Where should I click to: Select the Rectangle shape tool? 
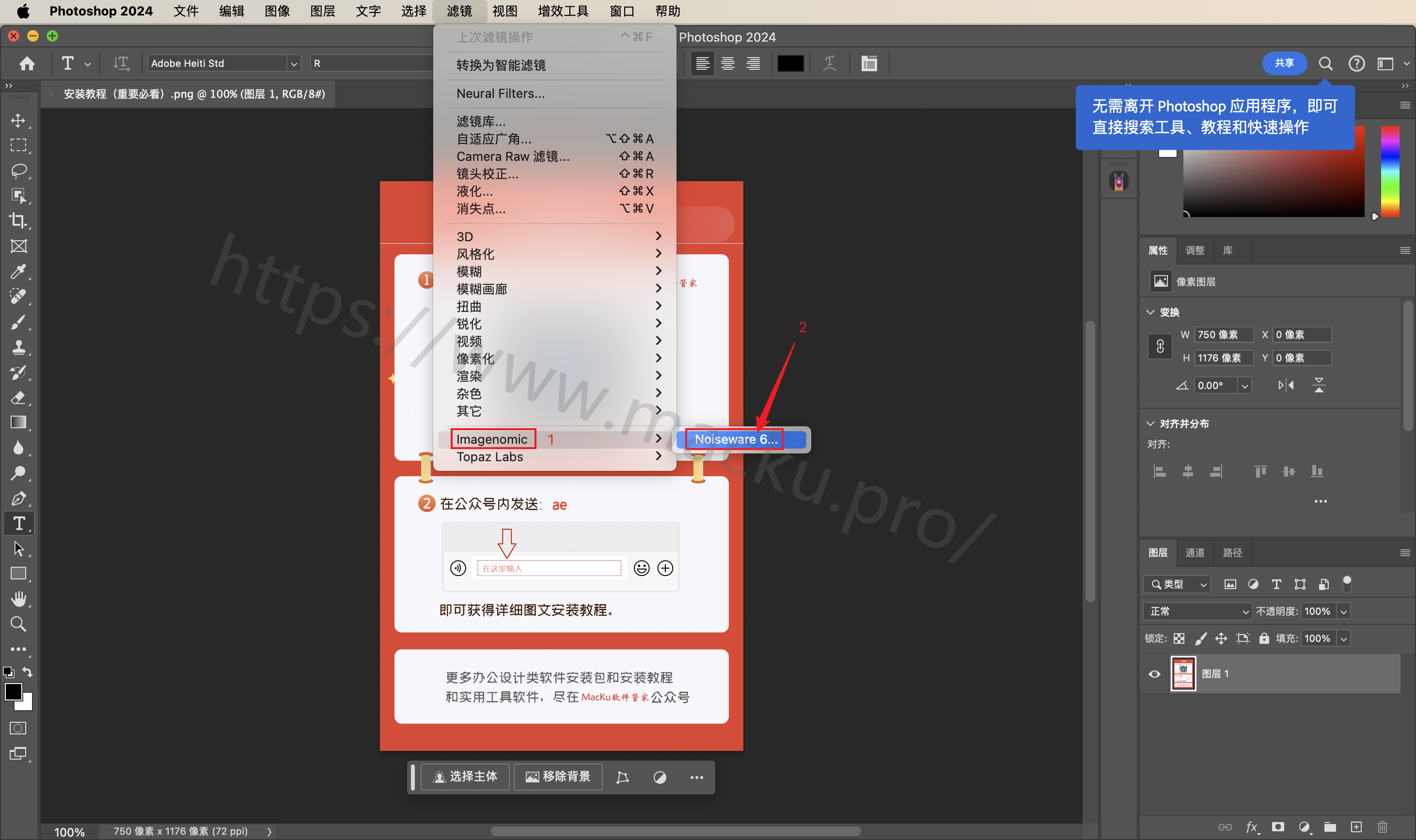[x=18, y=574]
